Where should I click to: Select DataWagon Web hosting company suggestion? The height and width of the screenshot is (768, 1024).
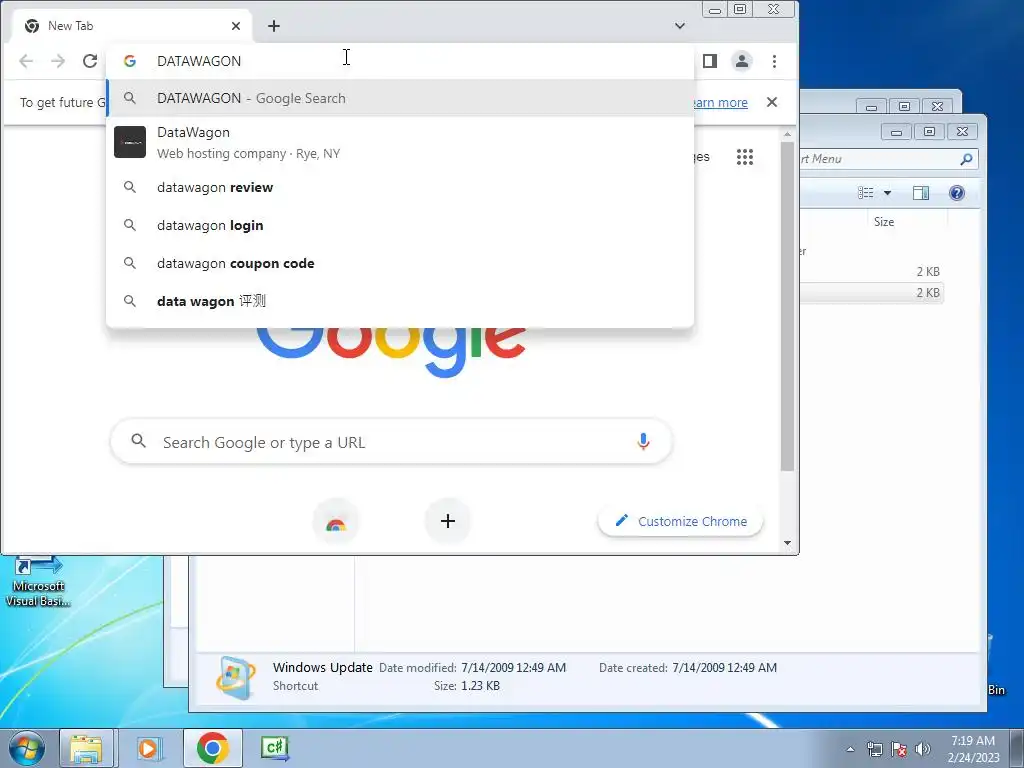tap(400, 142)
